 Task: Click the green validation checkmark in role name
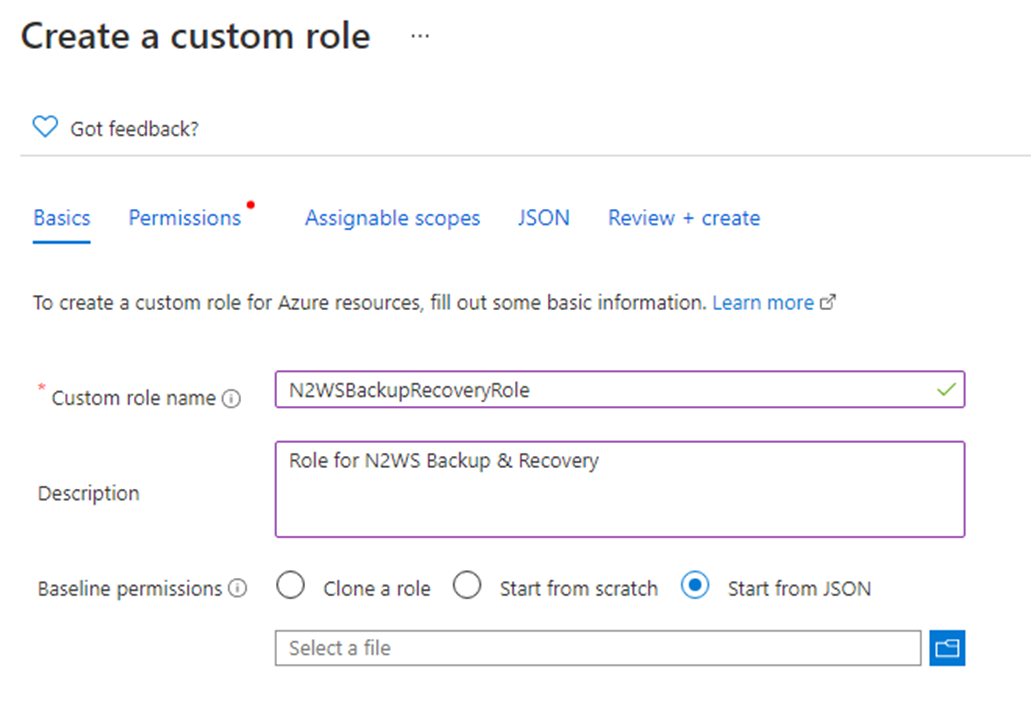[945, 390]
